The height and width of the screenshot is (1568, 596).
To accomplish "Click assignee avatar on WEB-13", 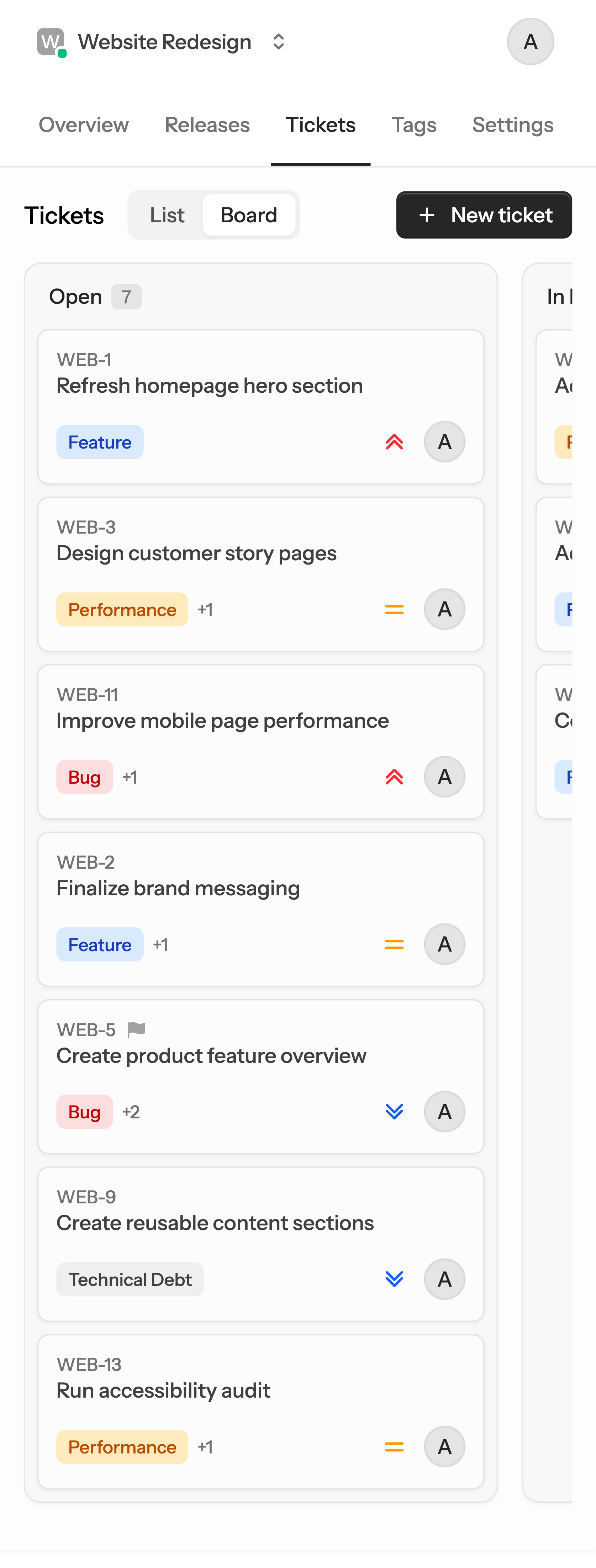I will [444, 1446].
